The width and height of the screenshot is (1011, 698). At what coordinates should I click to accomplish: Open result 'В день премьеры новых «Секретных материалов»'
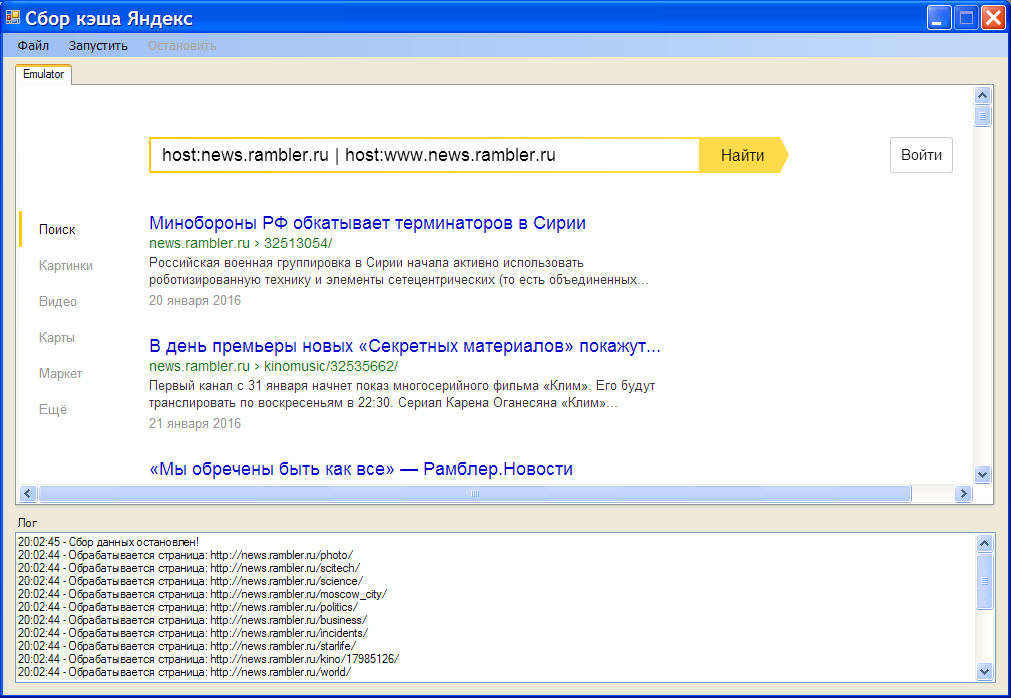point(405,346)
